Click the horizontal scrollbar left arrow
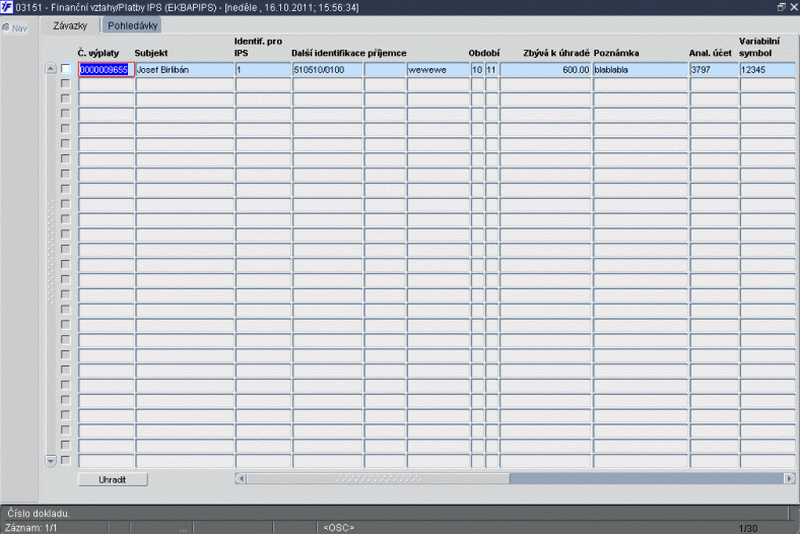This screenshot has width=800, height=534. coord(241,478)
